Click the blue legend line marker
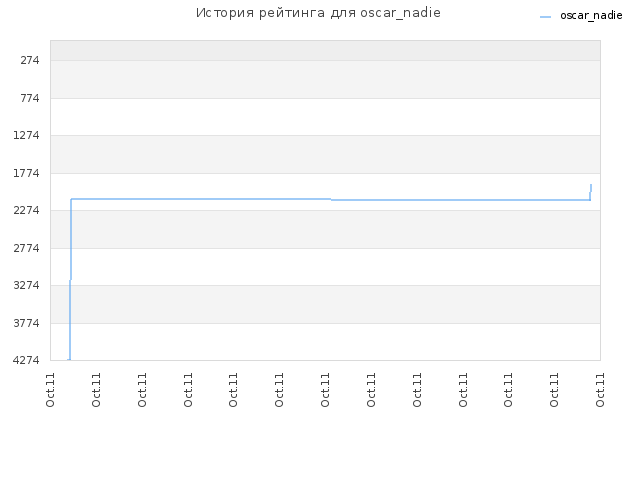 click(545, 17)
